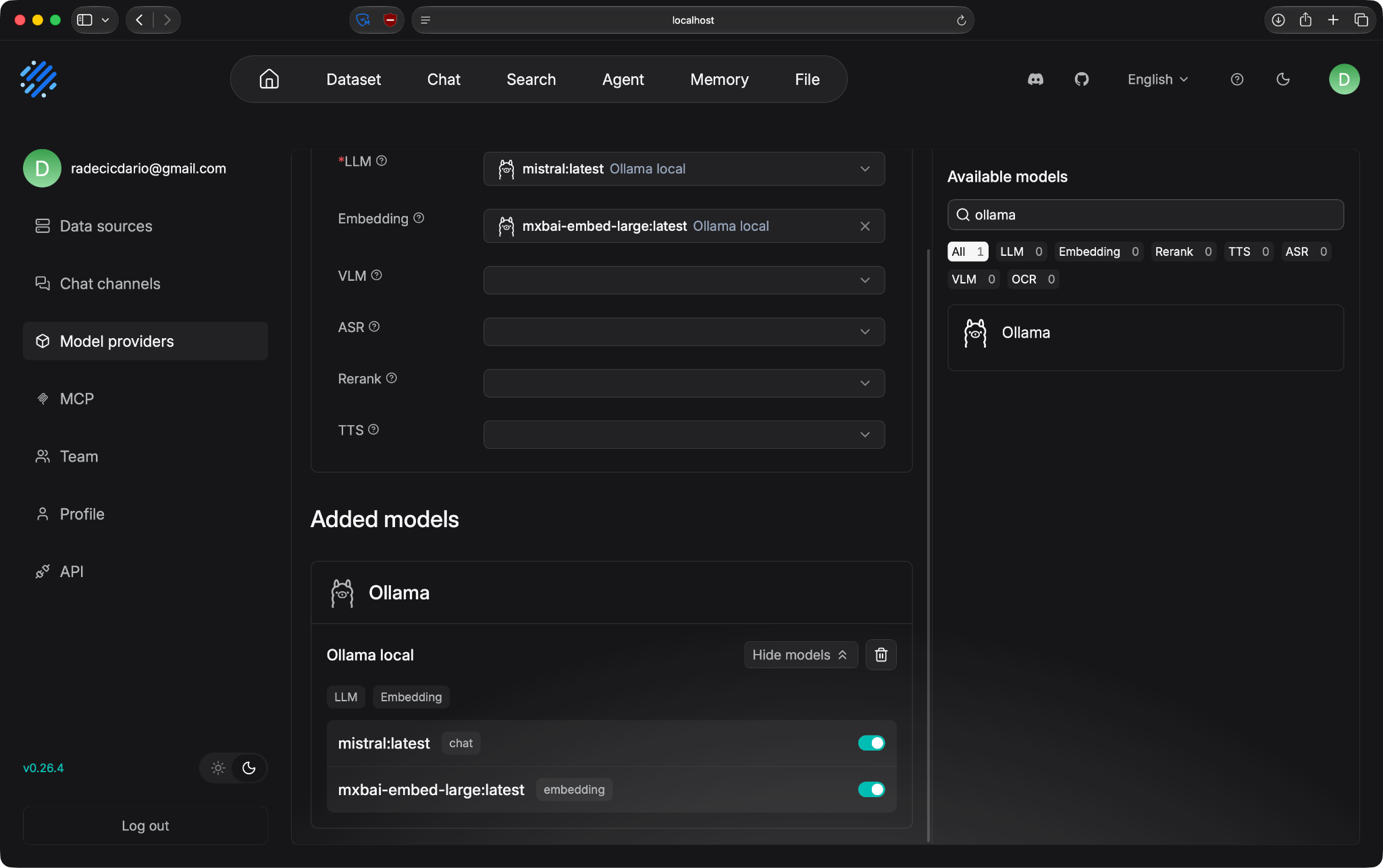
Task: Open the Discord community link icon
Action: point(1035,79)
